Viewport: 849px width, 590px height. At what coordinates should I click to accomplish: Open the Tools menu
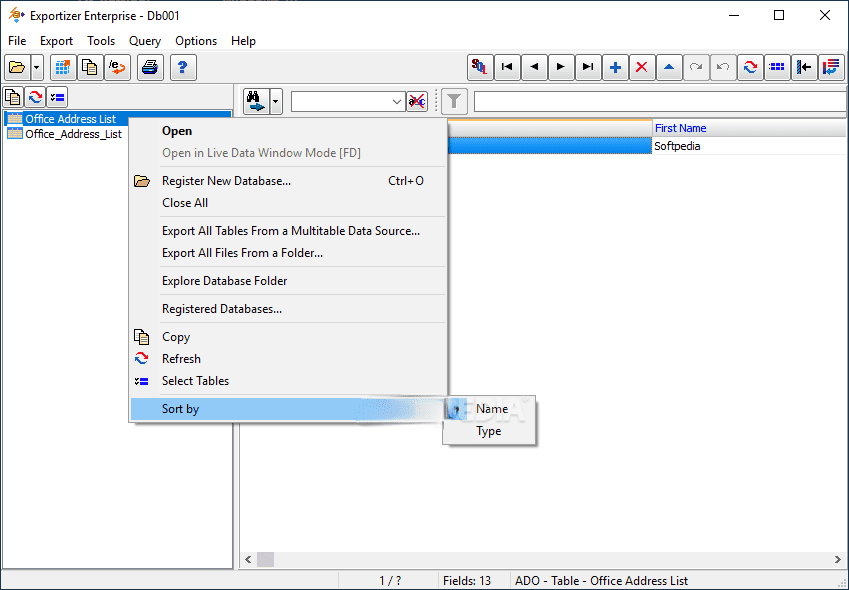tap(101, 41)
